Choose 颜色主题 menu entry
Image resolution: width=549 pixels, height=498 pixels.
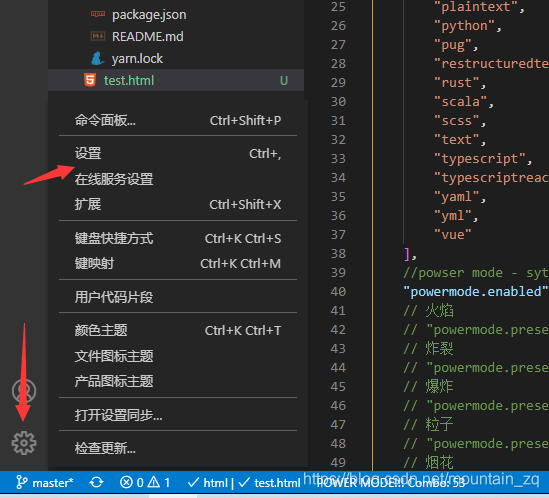pos(178,330)
